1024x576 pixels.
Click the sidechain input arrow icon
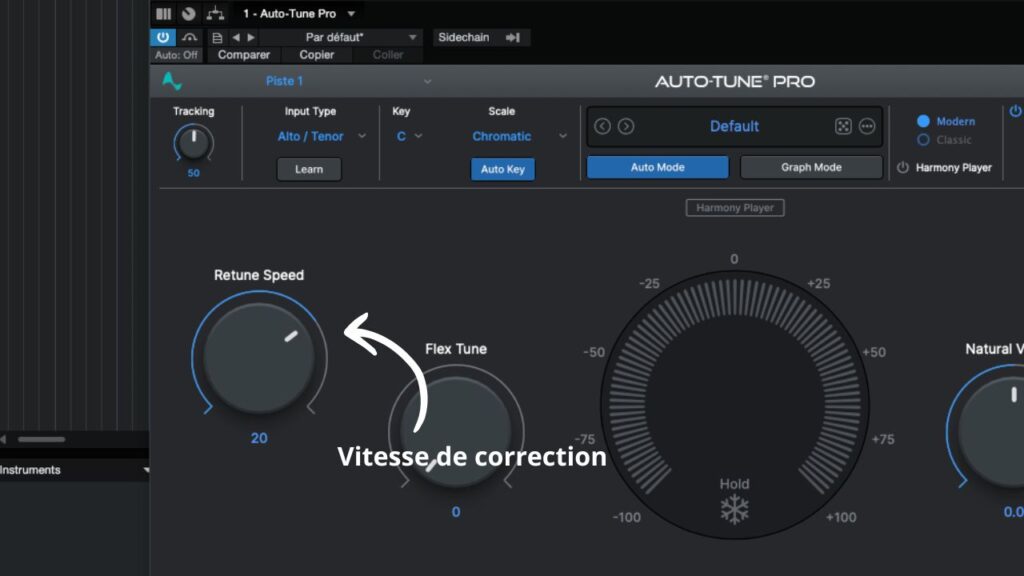click(513, 37)
